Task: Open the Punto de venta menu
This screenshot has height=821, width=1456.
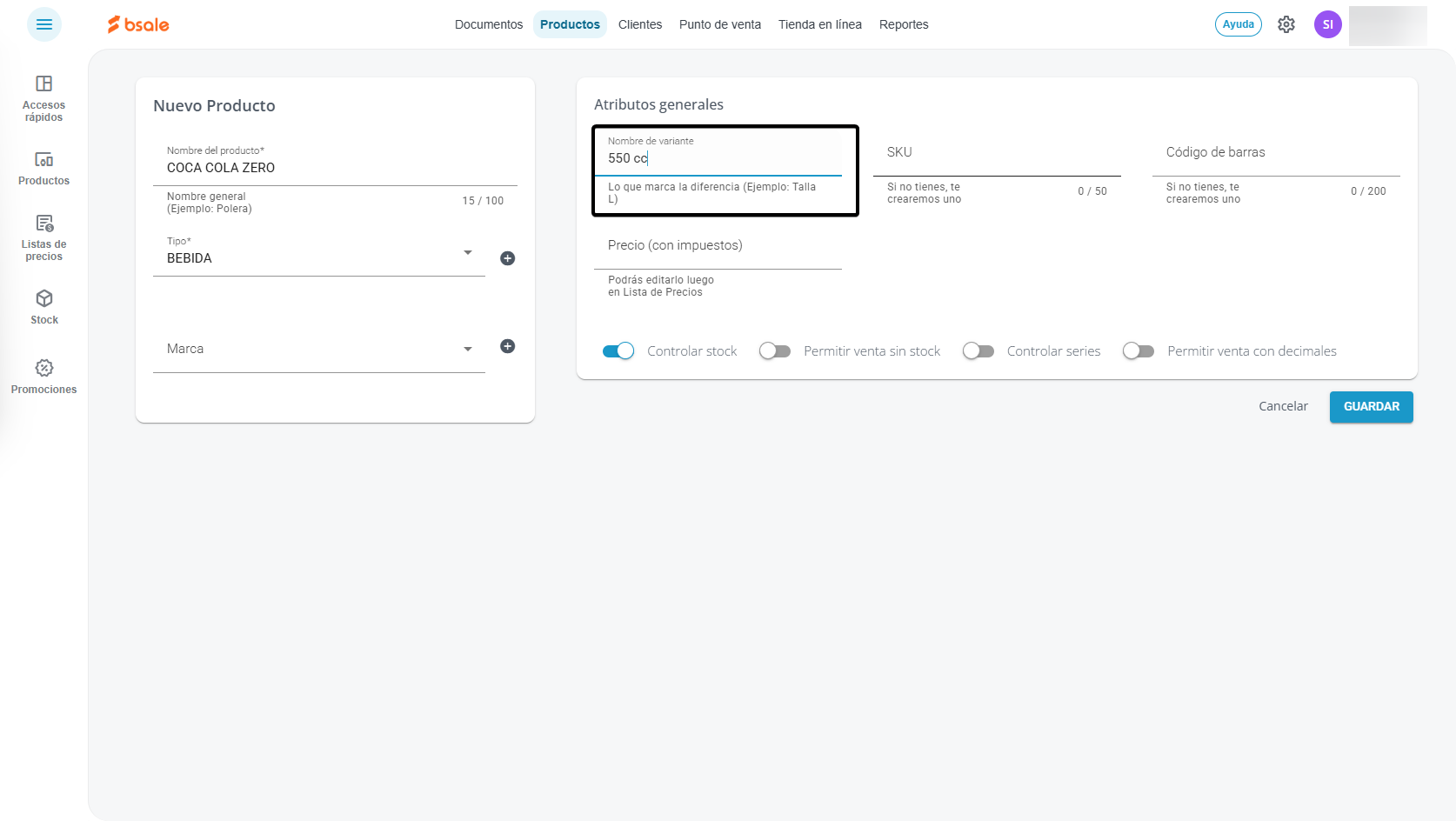Action: [x=720, y=24]
